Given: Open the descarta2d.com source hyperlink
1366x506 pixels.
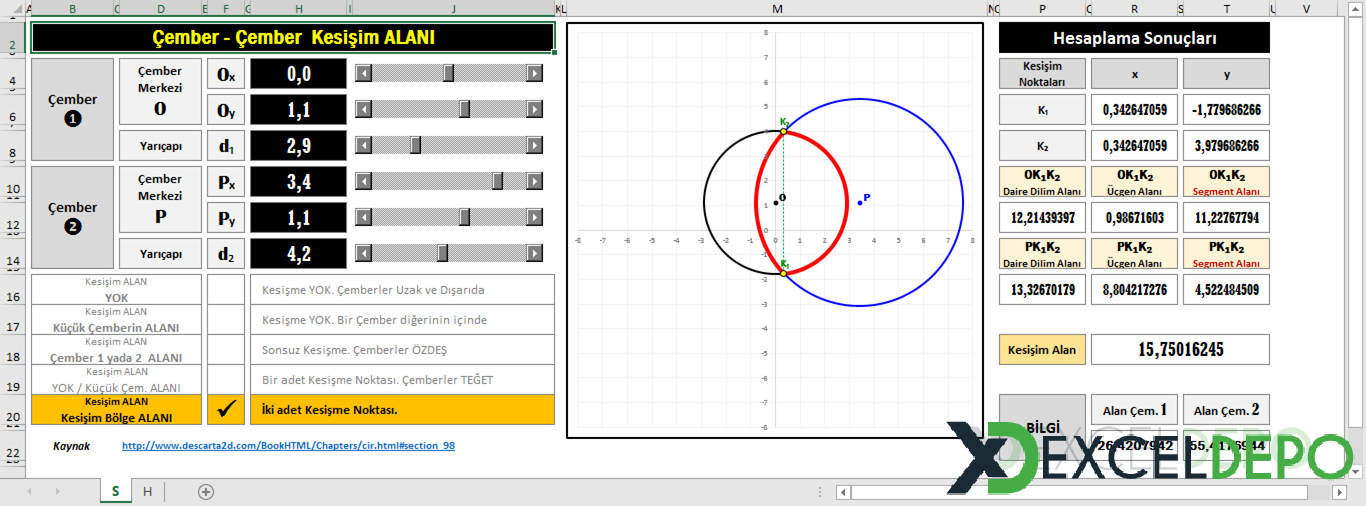Looking at the screenshot, I should coord(288,446).
